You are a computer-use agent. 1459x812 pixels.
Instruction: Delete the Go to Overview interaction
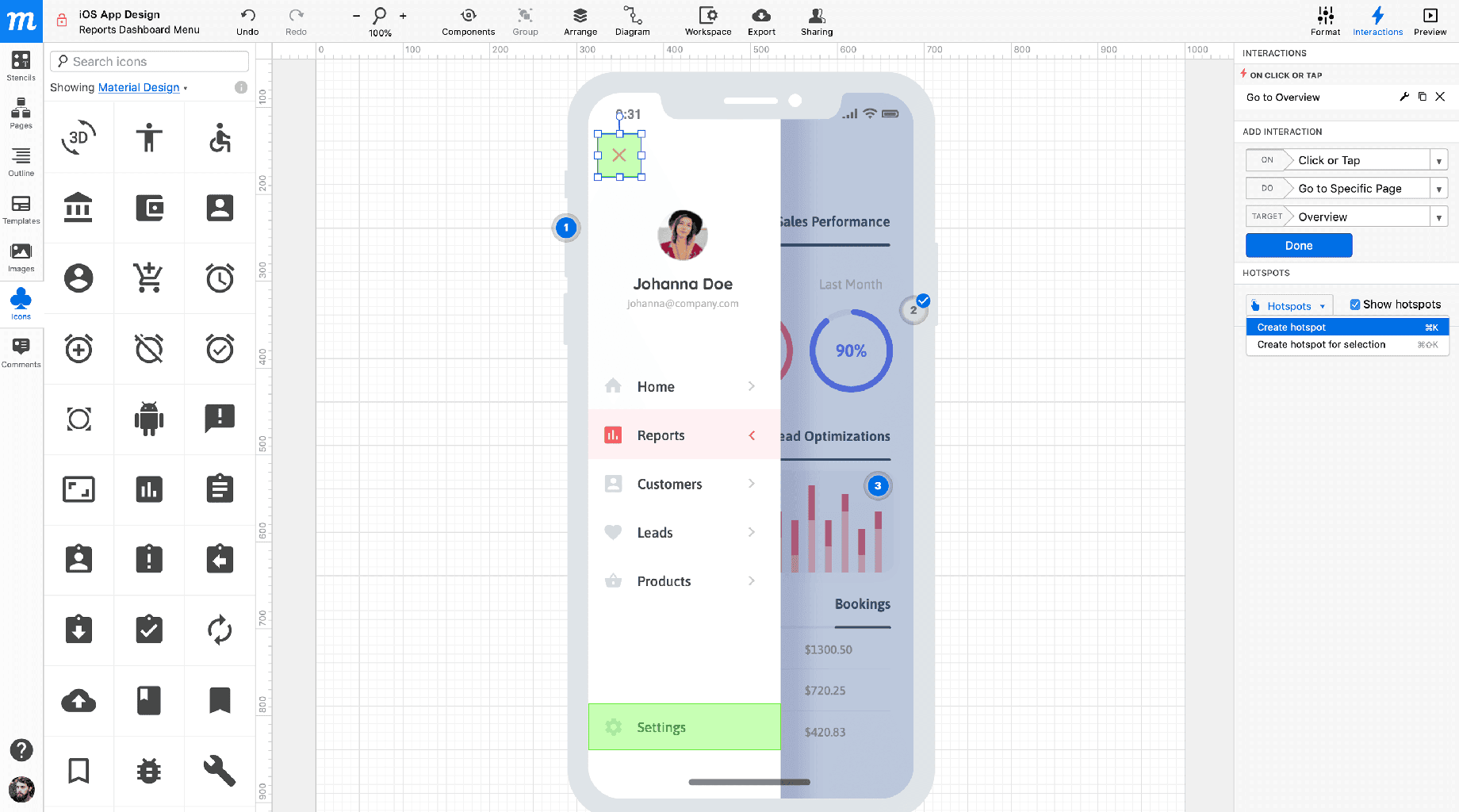click(1440, 97)
